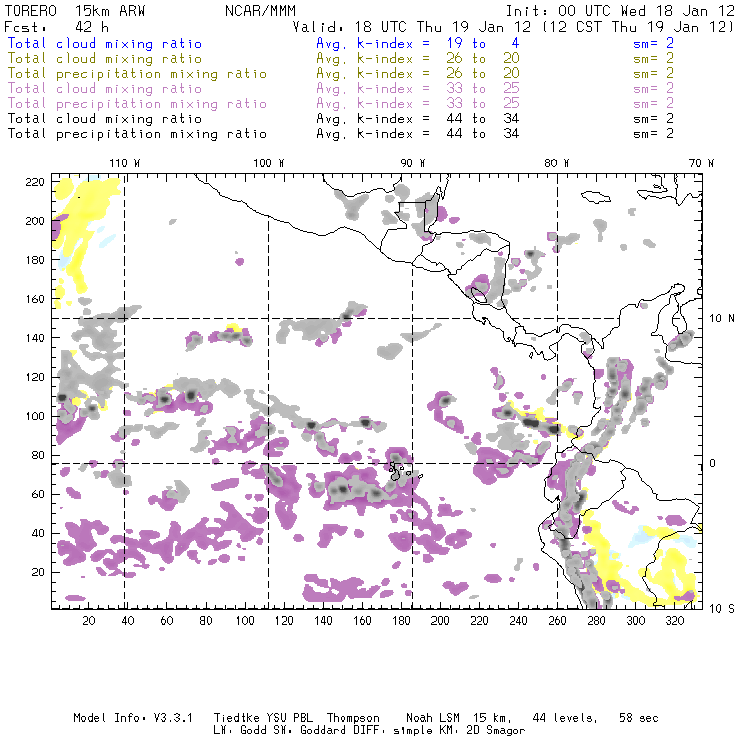Click the blue 'Avg. k-index = 19 to 4' text
The image size is (740, 740).
click(418, 43)
